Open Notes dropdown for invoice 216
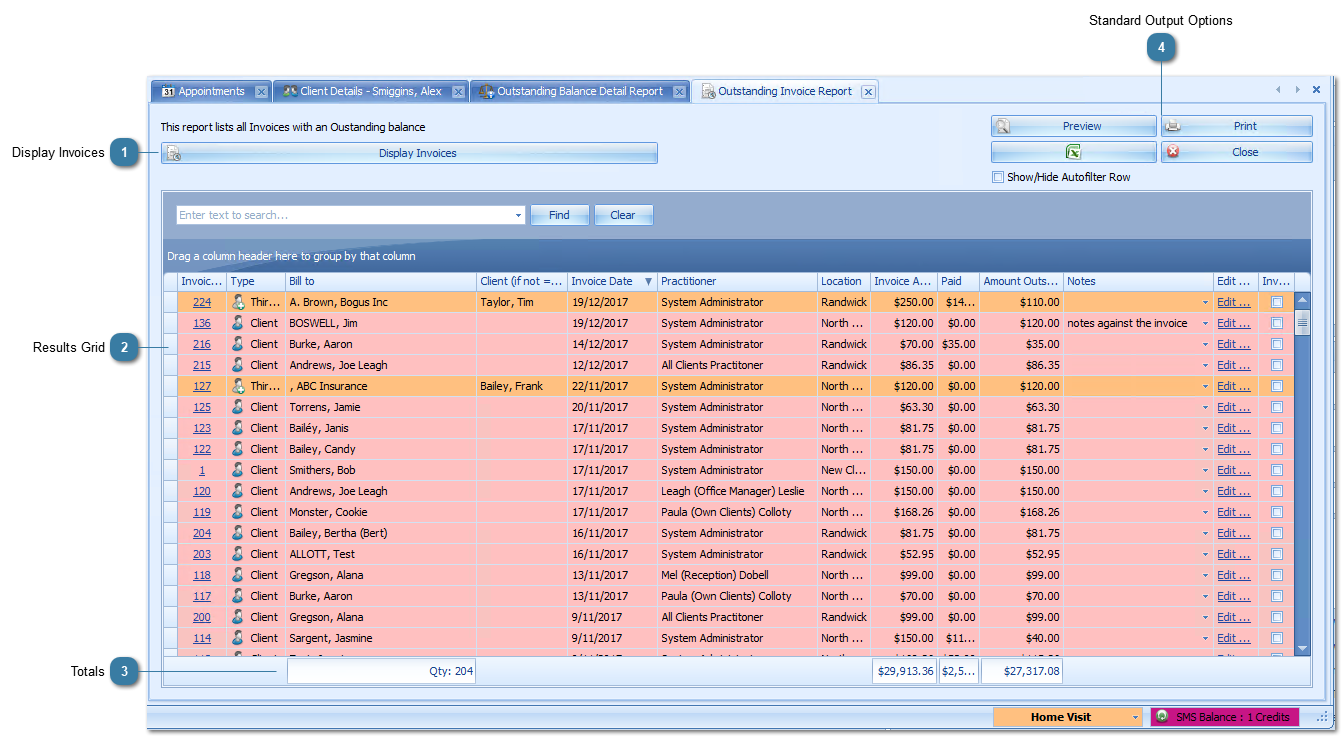Screen dimensions: 1344x739 point(1205,344)
